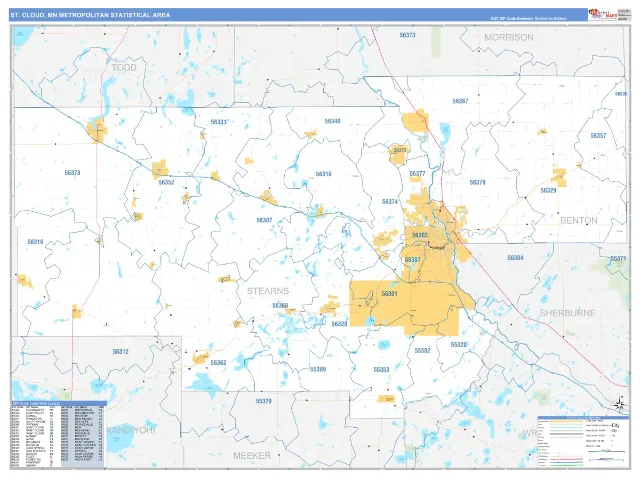
Task: Select the BENTON county label
Action: [x=579, y=220]
